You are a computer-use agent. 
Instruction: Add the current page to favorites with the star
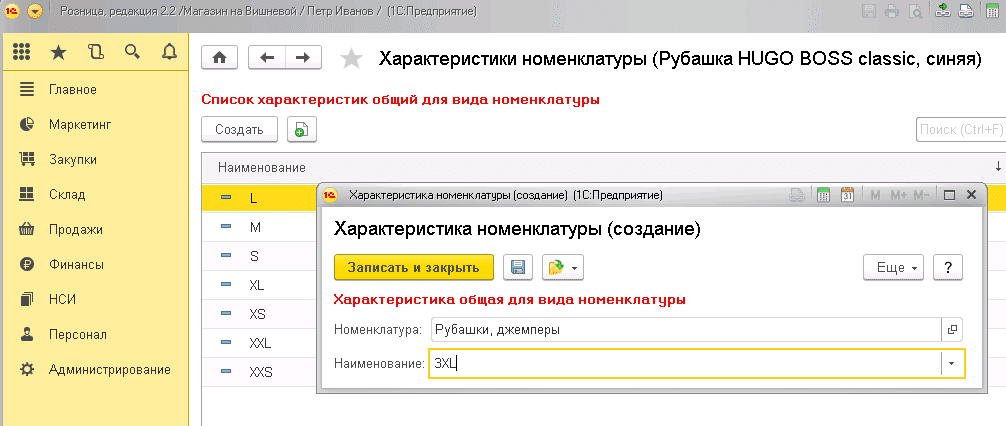(x=351, y=59)
